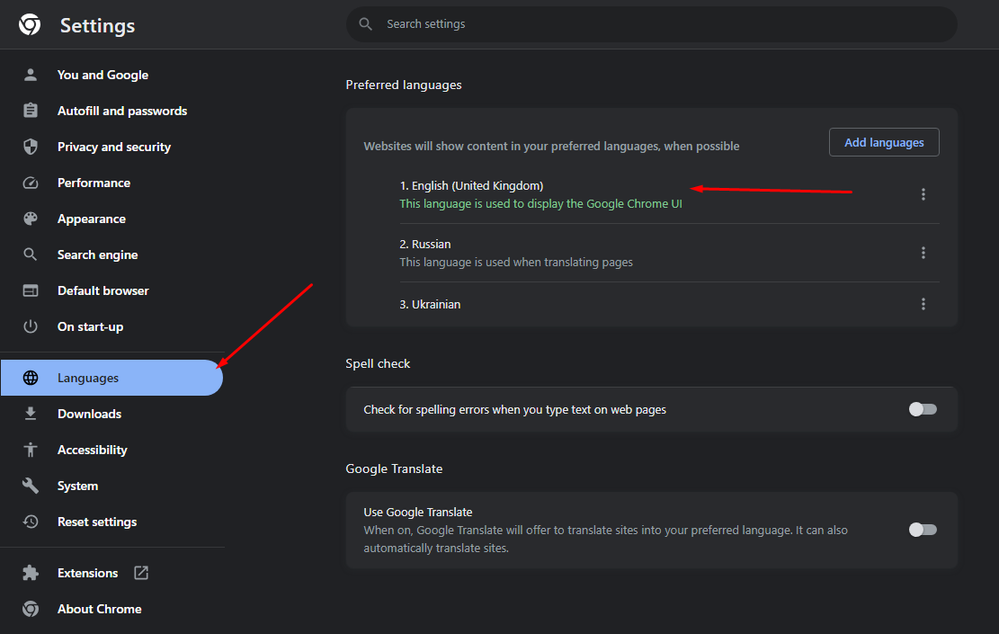Image resolution: width=999 pixels, height=634 pixels.
Task: Click the Add languages button
Action: pyautogui.click(x=884, y=142)
